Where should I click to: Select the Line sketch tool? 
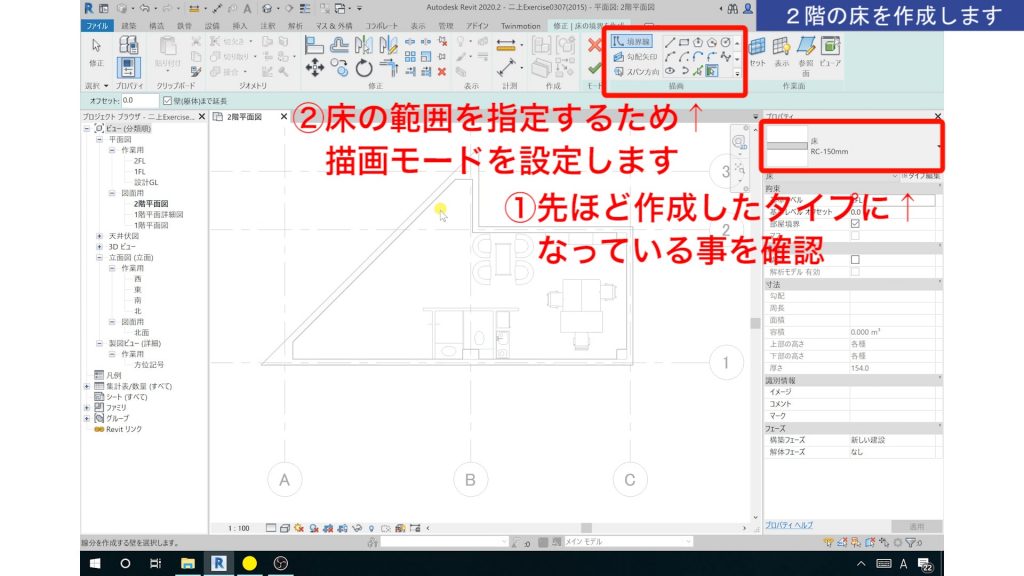(x=670, y=42)
